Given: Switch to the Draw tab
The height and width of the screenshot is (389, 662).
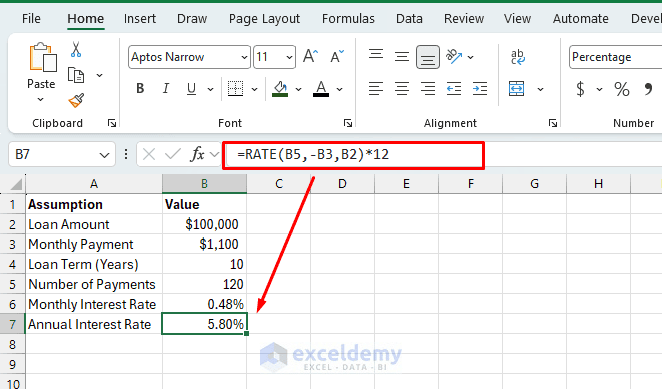Looking at the screenshot, I should (x=192, y=19).
